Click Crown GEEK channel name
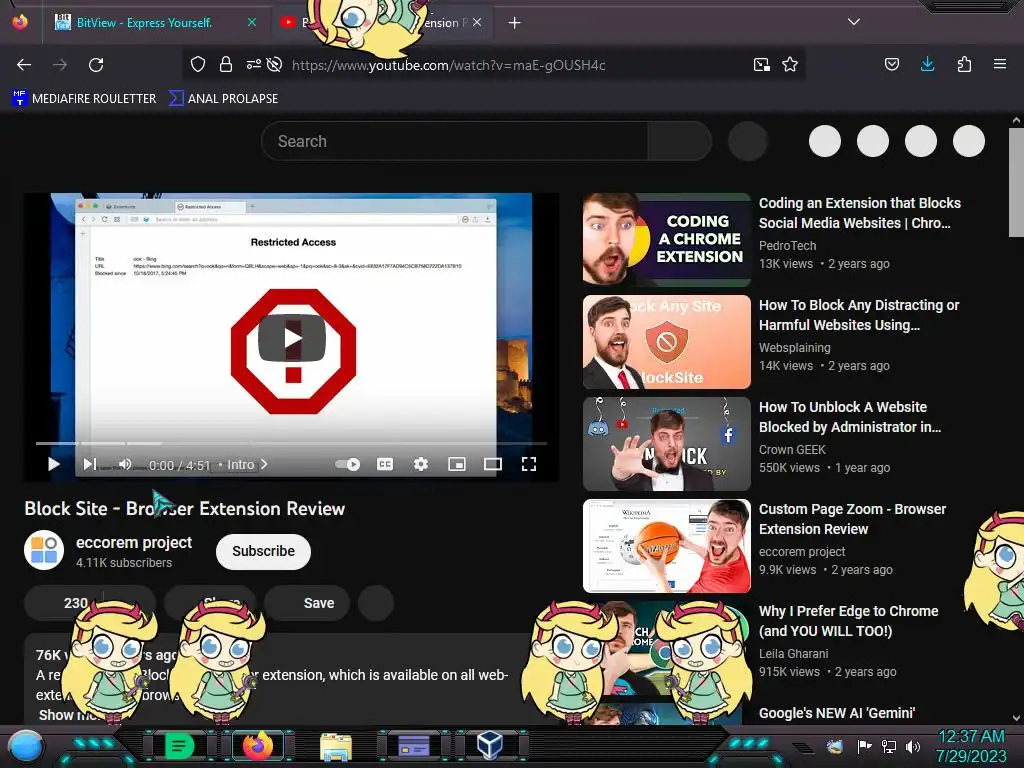This screenshot has width=1024, height=768. pos(792,449)
